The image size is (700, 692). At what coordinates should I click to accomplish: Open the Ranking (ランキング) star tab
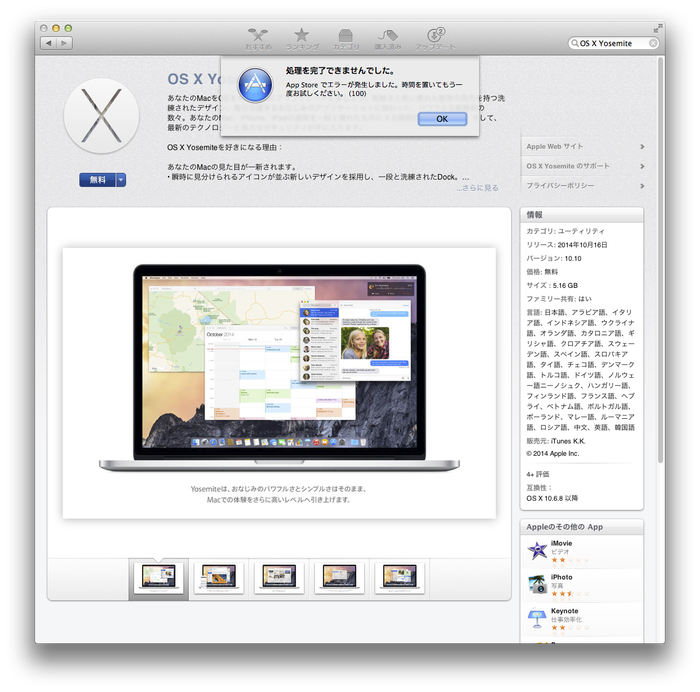(x=302, y=39)
